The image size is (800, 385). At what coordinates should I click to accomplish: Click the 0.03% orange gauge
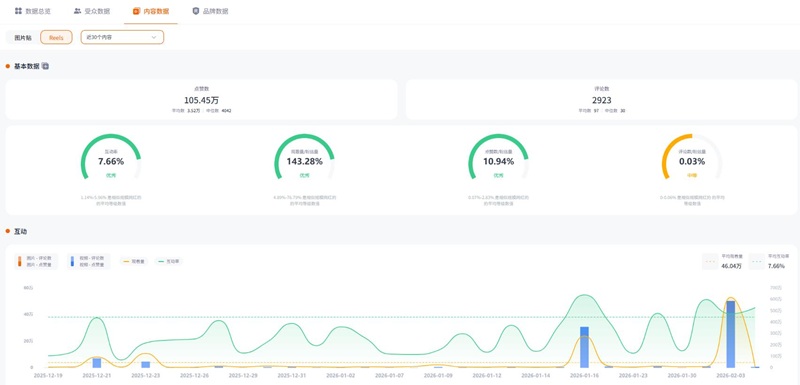click(x=692, y=158)
